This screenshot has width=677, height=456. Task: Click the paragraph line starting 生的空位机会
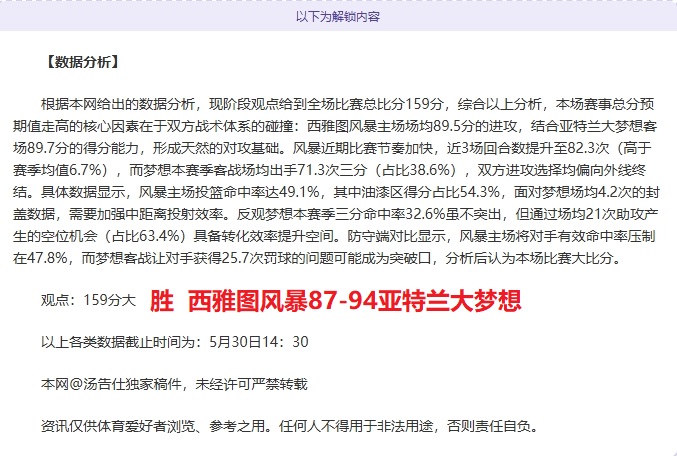[334, 236]
